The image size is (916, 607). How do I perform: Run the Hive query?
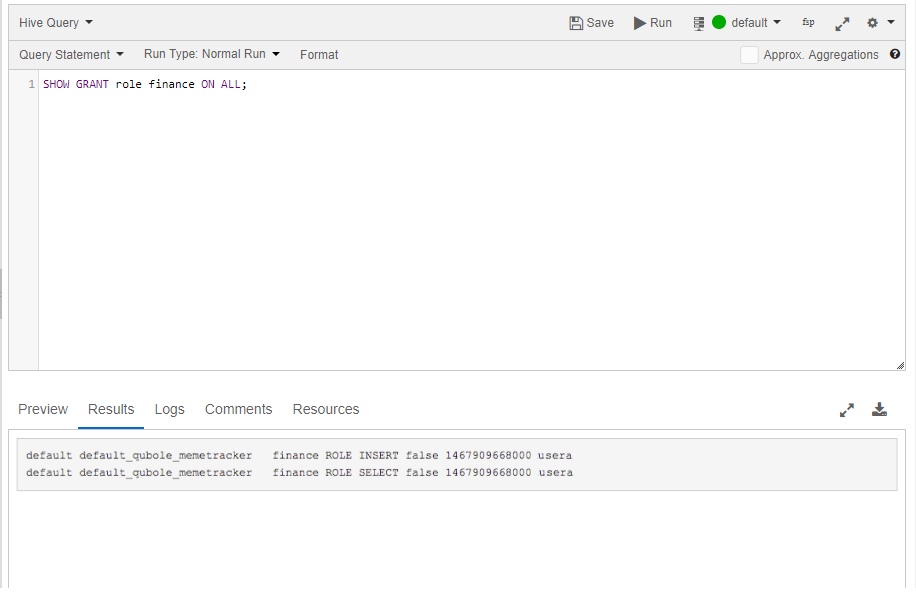point(653,23)
